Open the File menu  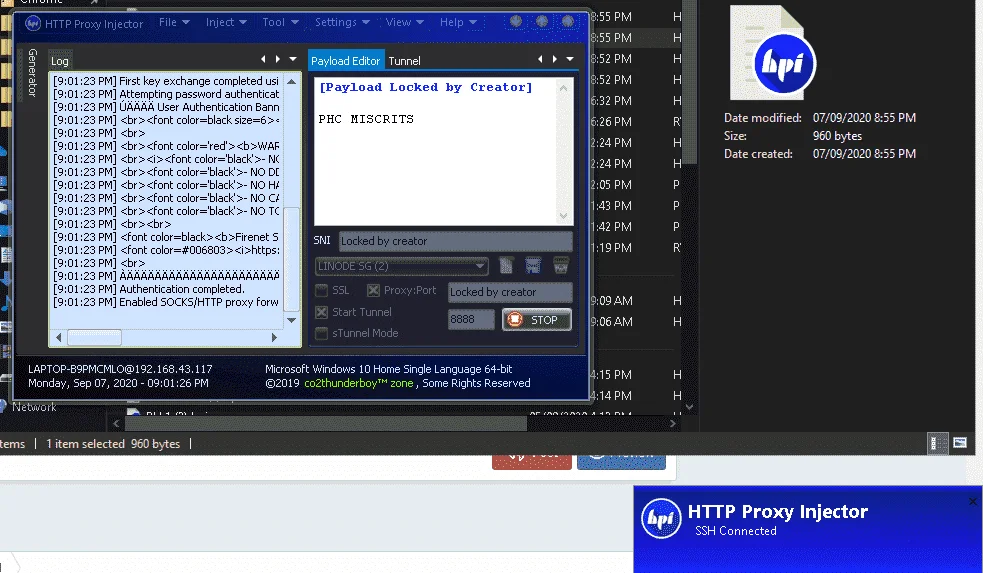tap(174, 22)
